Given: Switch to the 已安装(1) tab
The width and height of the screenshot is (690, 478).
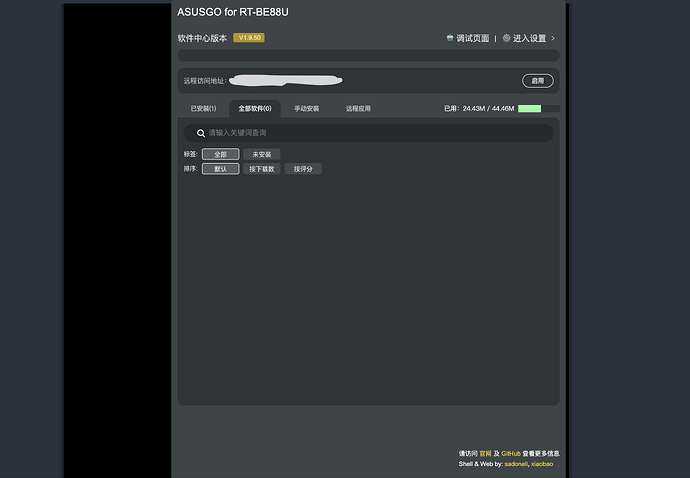Looking at the screenshot, I should pyautogui.click(x=203, y=108).
